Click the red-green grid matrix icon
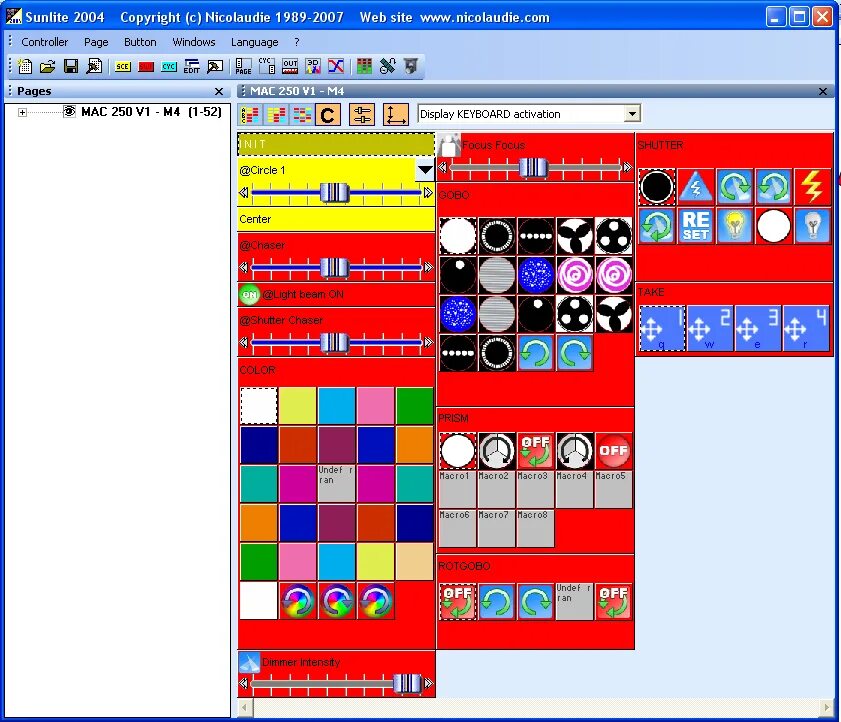The width and height of the screenshot is (841, 722). (364, 67)
